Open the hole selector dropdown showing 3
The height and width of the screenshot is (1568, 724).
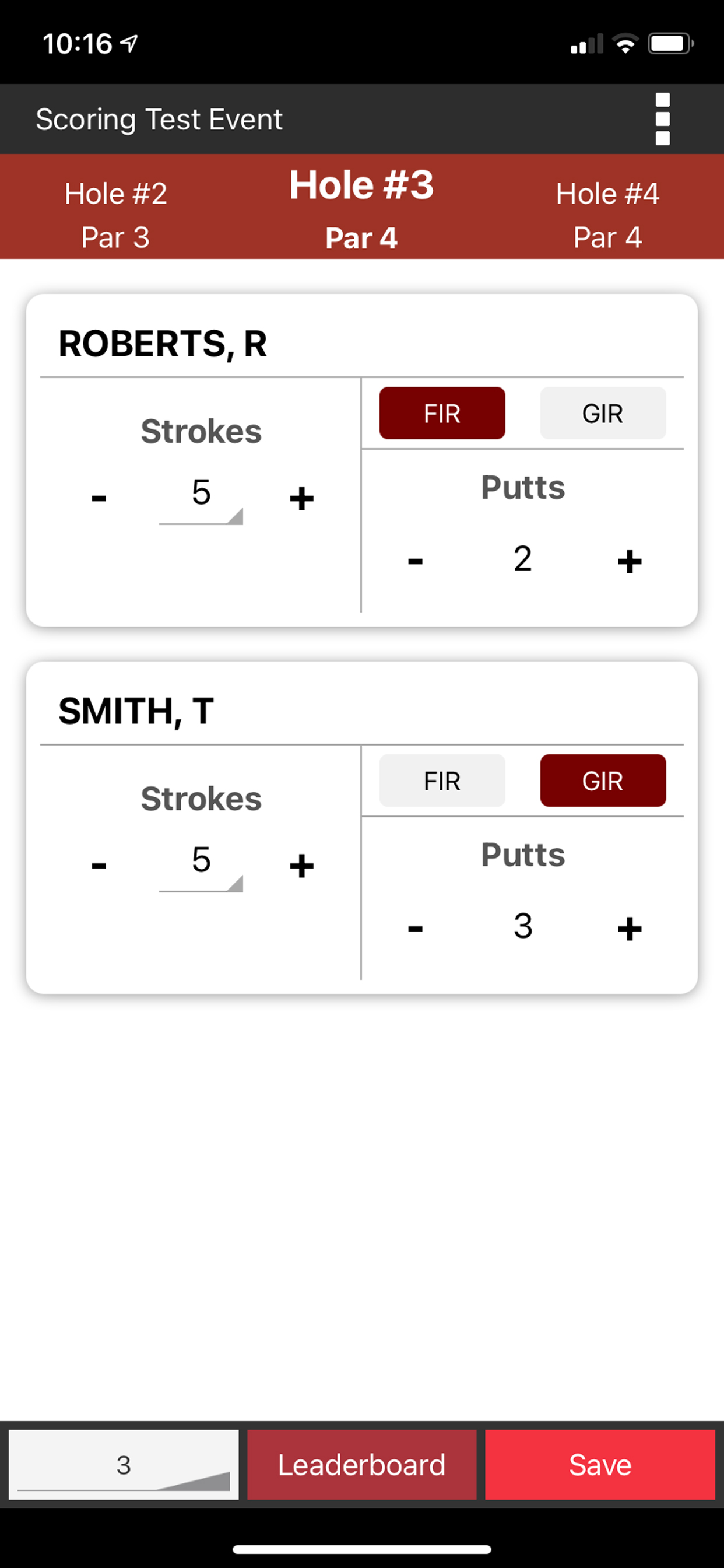[124, 1465]
